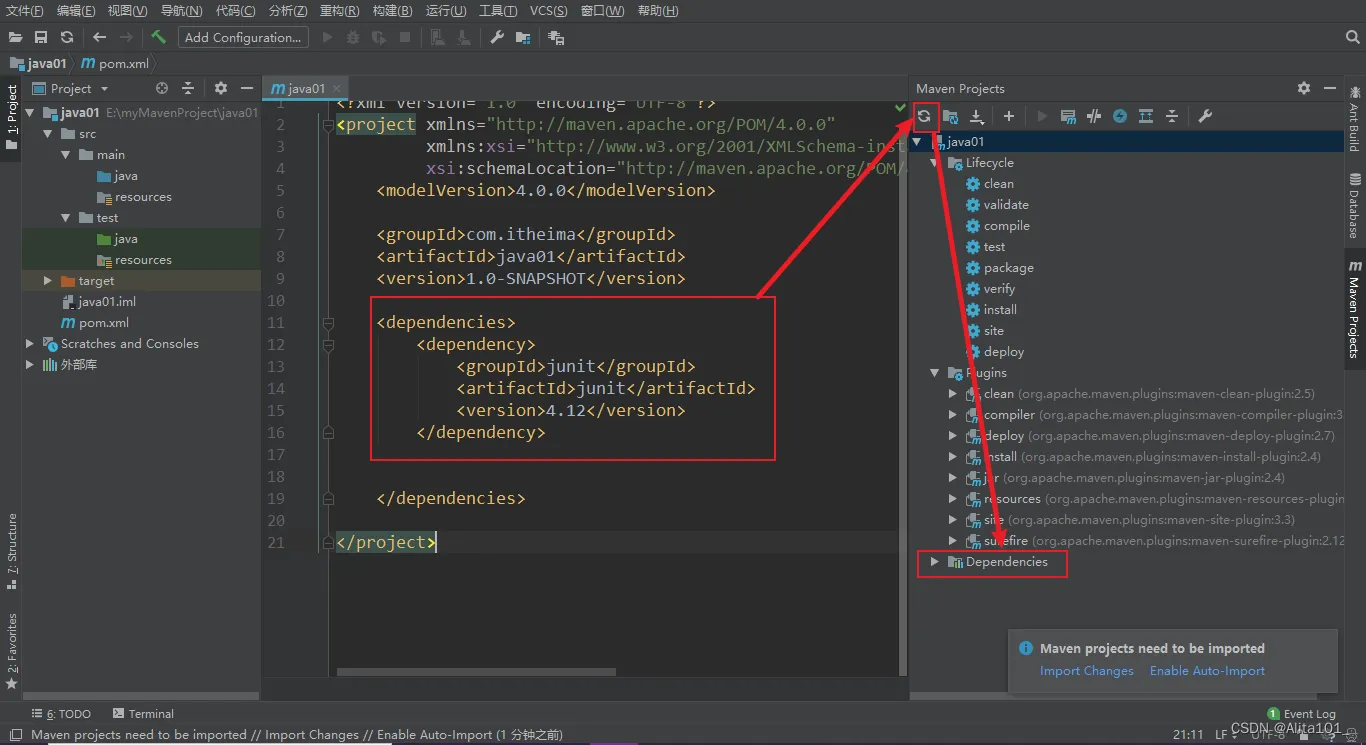Viewport: 1366px width, 745px height.
Task: Click Execute Maven Goal icon
Action: pyautogui.click(x=1068, y=116)
